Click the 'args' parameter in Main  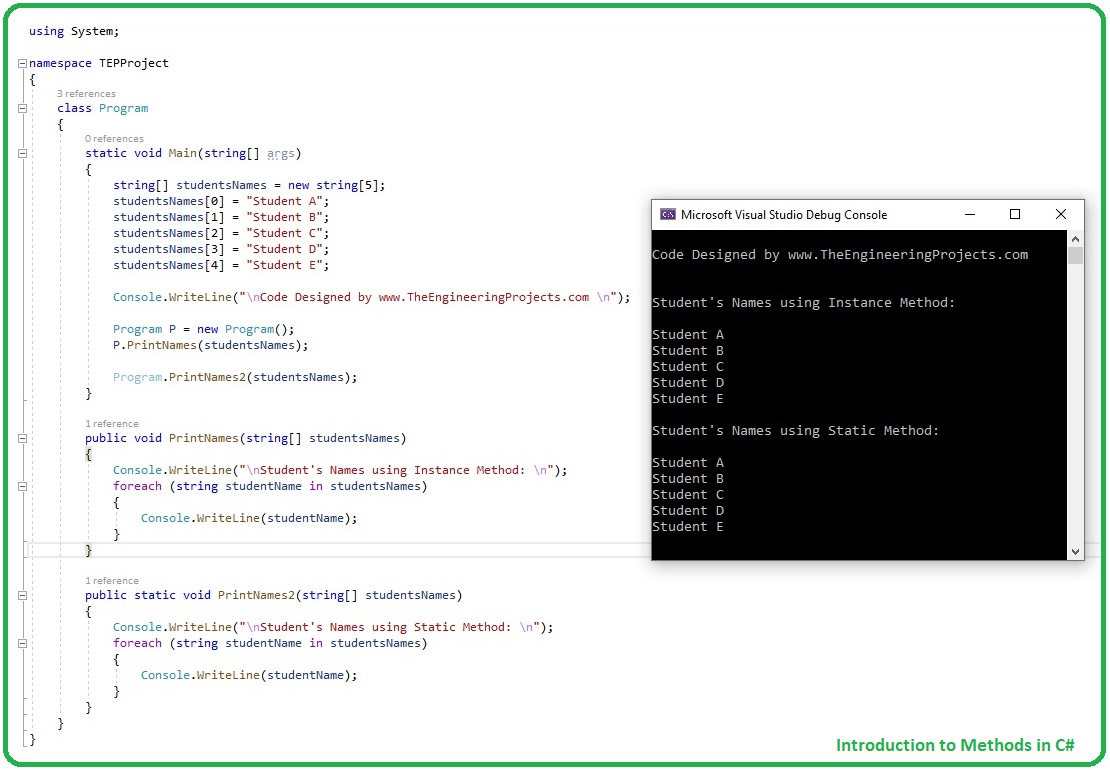[280, 154]
